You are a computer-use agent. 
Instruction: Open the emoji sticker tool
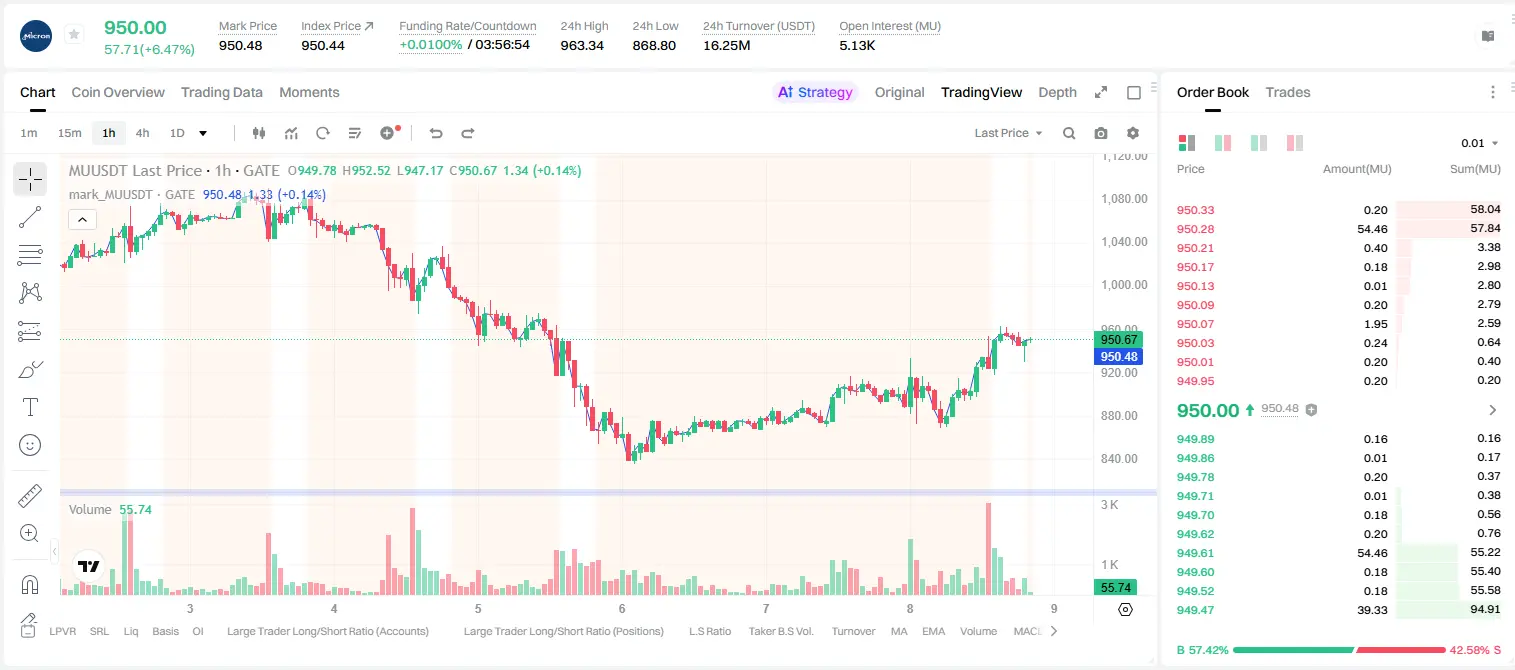[30, 445]
